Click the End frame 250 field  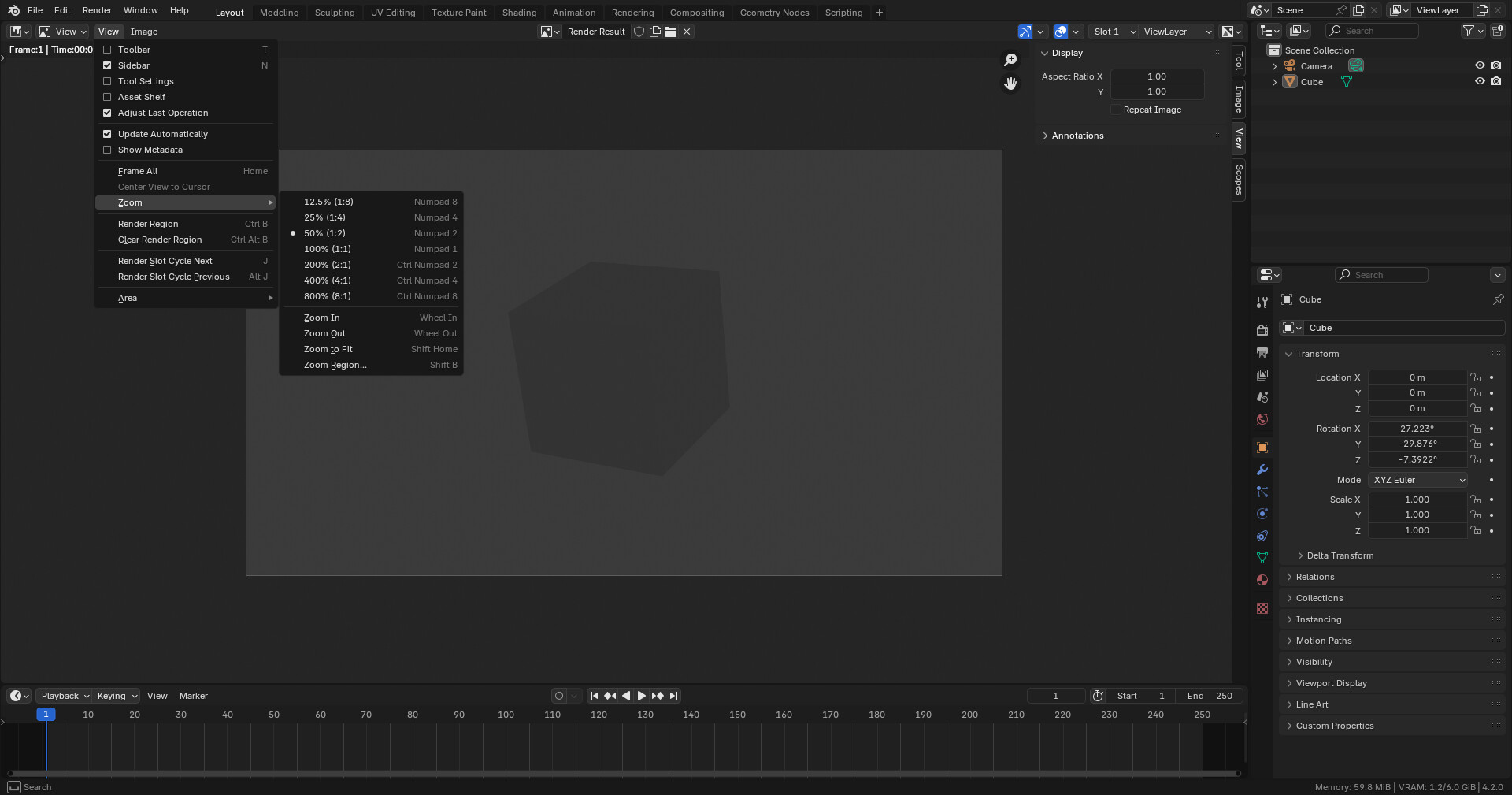[x=1210, y=696]
